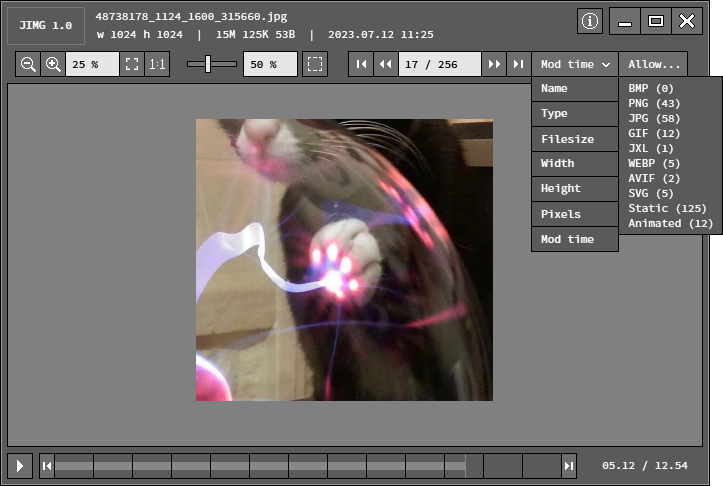The height and width of the screenshot is (486, 723).
Task: Click the 17 / 256 image index field
Action: point(440,64)
